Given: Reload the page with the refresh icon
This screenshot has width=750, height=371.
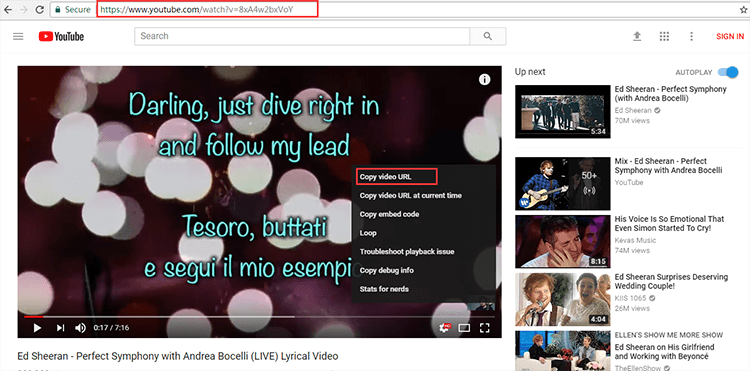Looking at the screenshot, I should [x=40, y=9].
